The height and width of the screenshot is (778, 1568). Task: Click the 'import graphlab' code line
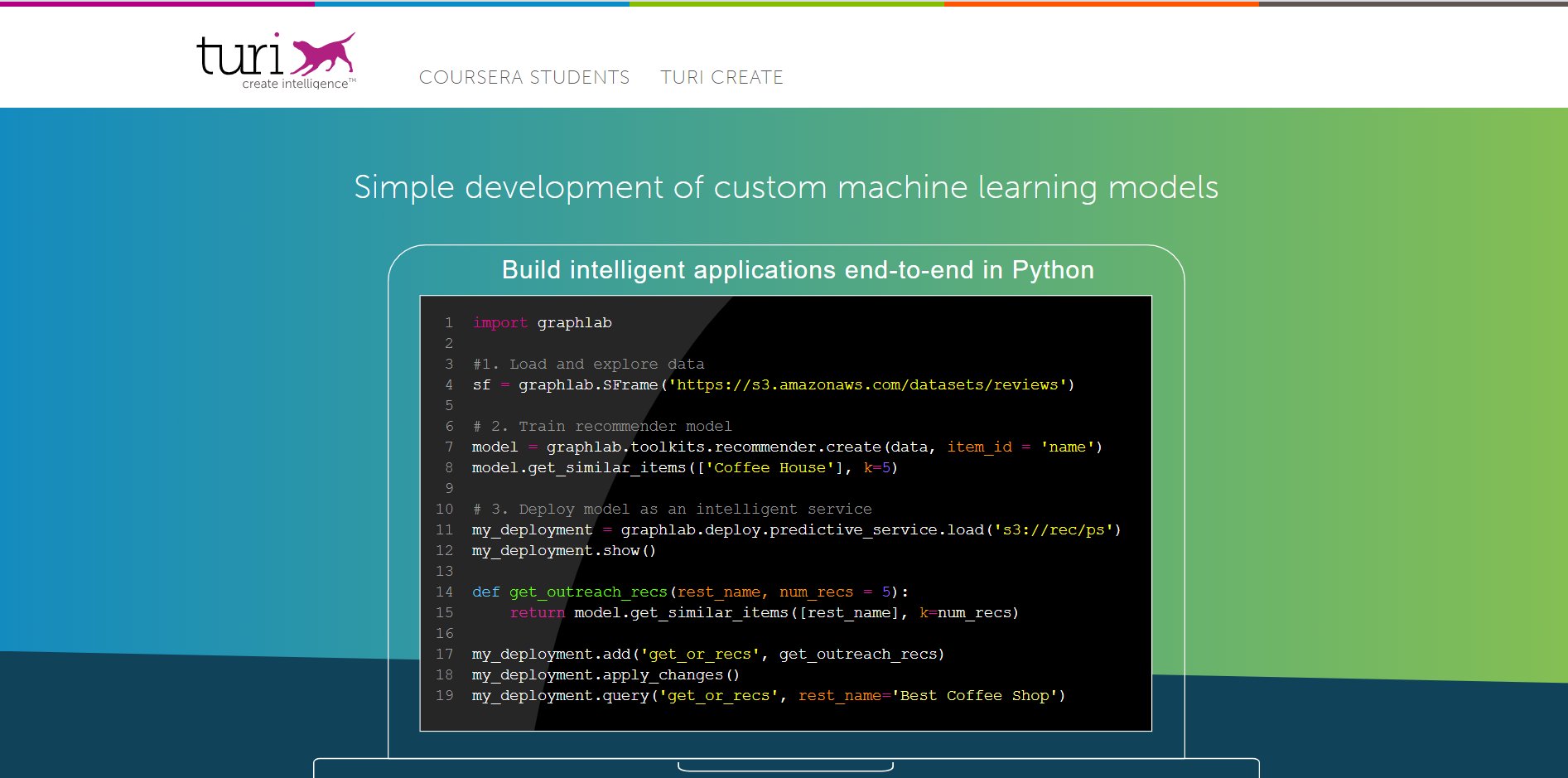tap(542, 322)
